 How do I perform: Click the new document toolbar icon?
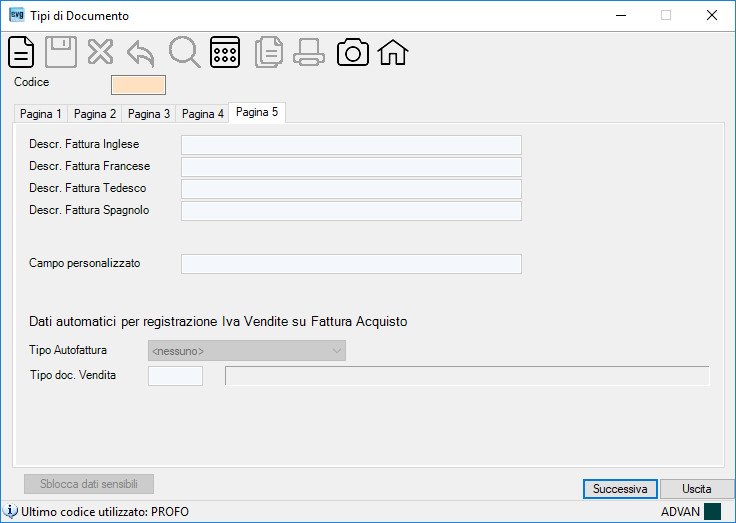pyautogui.click(x=21, y=52)
